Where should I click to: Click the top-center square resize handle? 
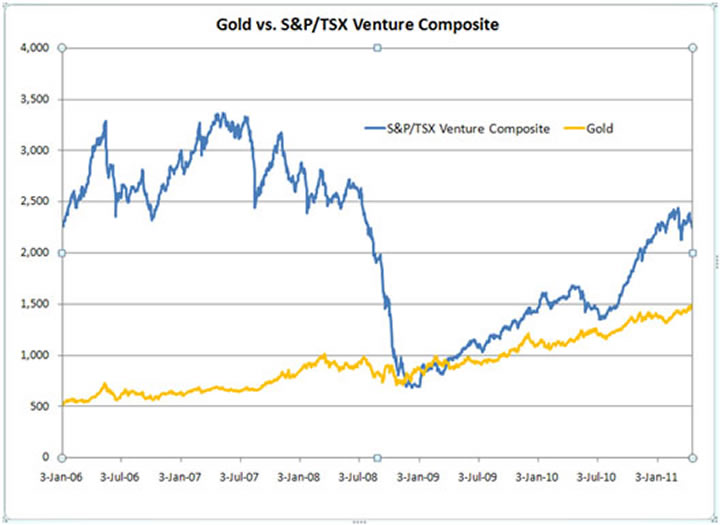(377, 47)
